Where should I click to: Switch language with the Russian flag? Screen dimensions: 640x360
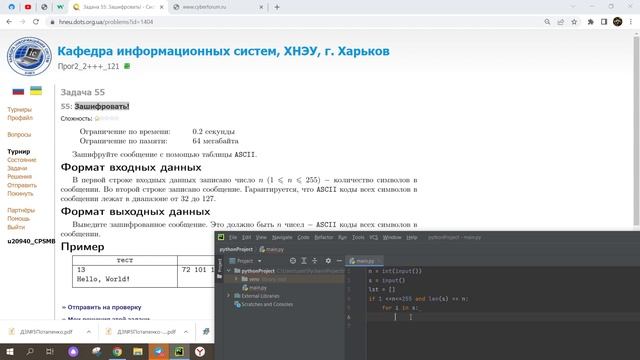point(18,91)
